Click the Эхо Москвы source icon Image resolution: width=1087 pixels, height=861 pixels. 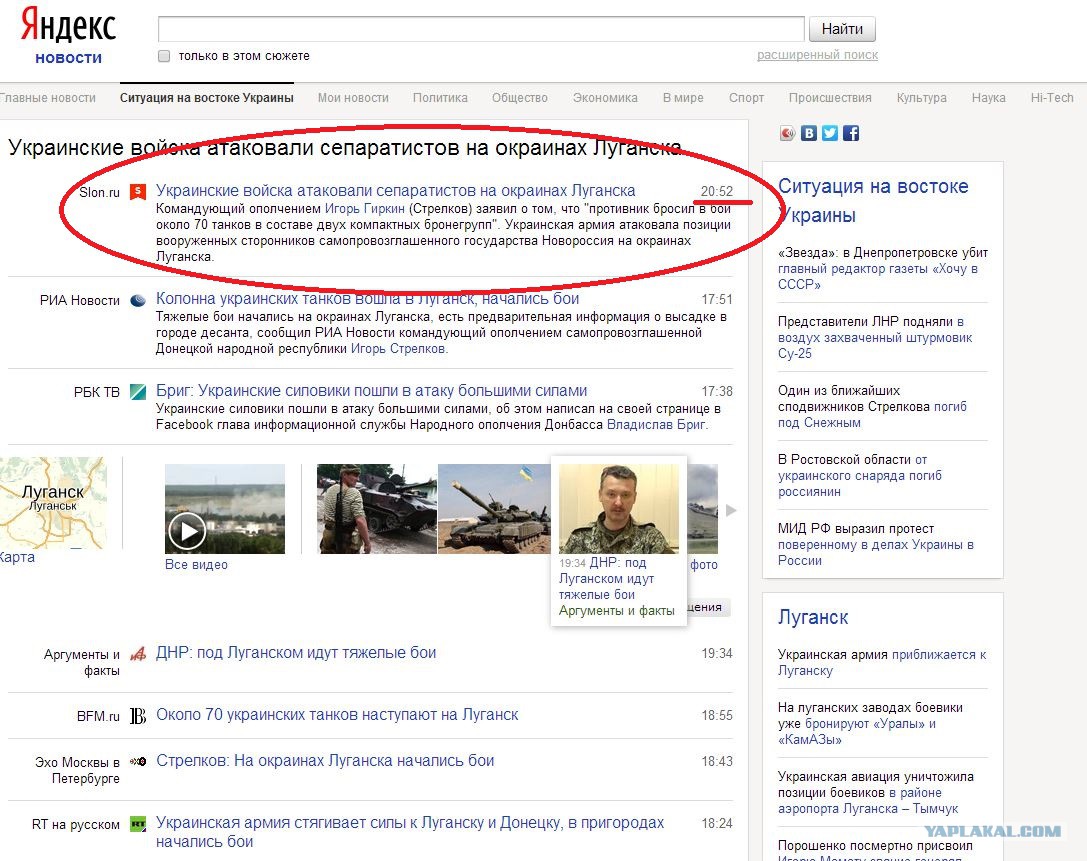pyautogui.click(x=138, y=761)
